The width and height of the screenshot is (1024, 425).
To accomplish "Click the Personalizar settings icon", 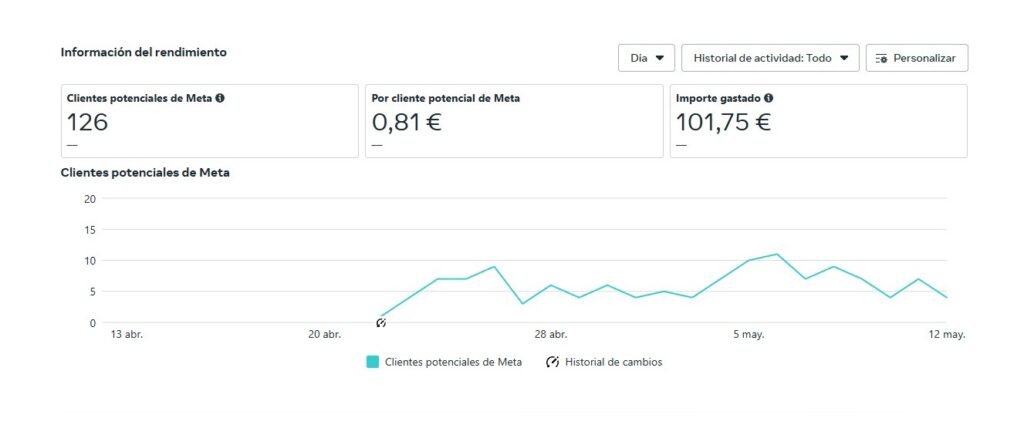I will click(x=881, y=58).
